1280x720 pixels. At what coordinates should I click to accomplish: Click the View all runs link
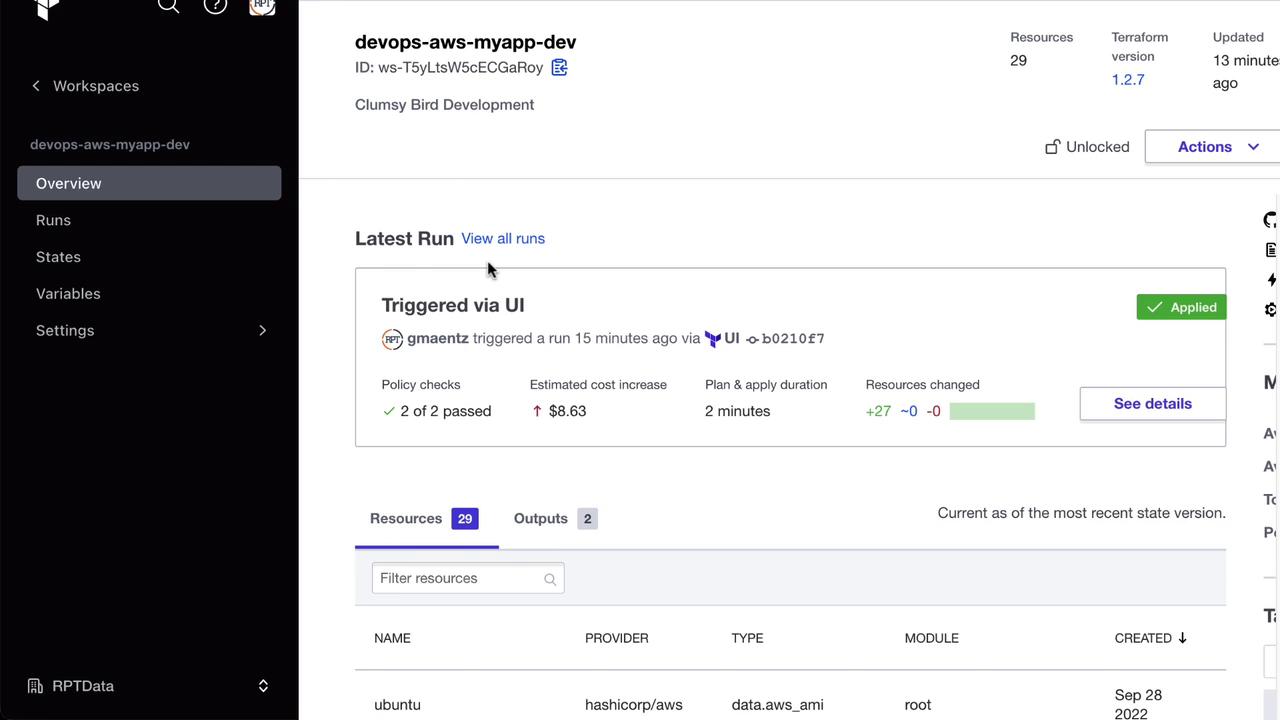(x=503, y=238)
